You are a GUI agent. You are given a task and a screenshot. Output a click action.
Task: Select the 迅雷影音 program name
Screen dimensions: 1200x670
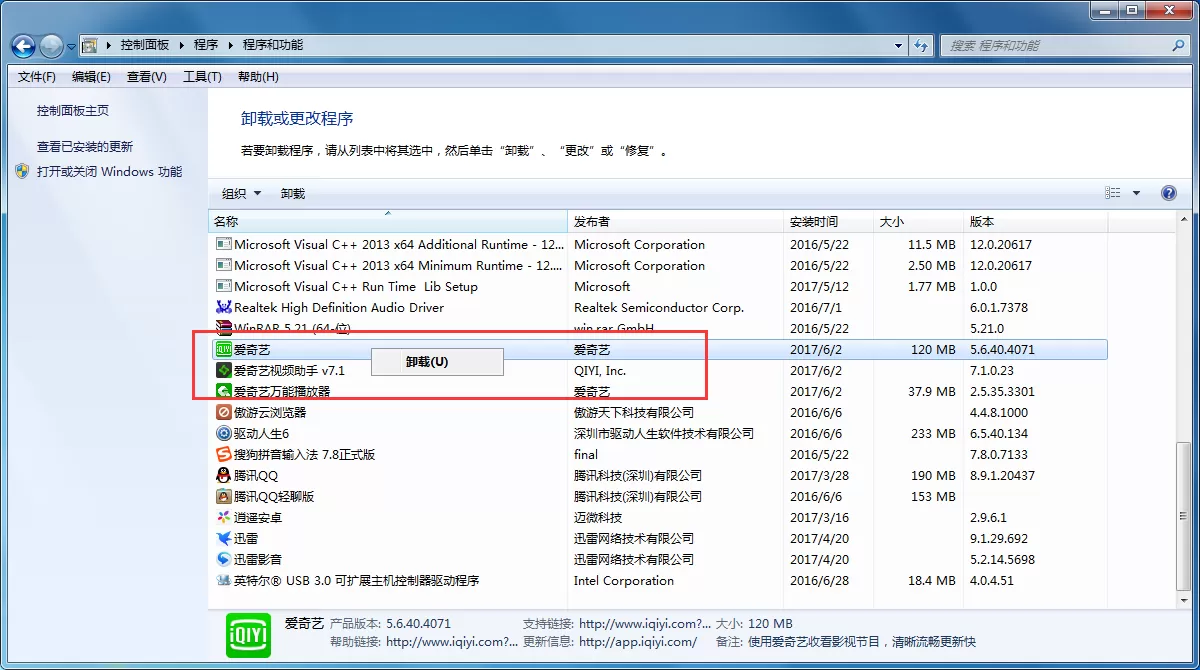[x=258, y=560]
